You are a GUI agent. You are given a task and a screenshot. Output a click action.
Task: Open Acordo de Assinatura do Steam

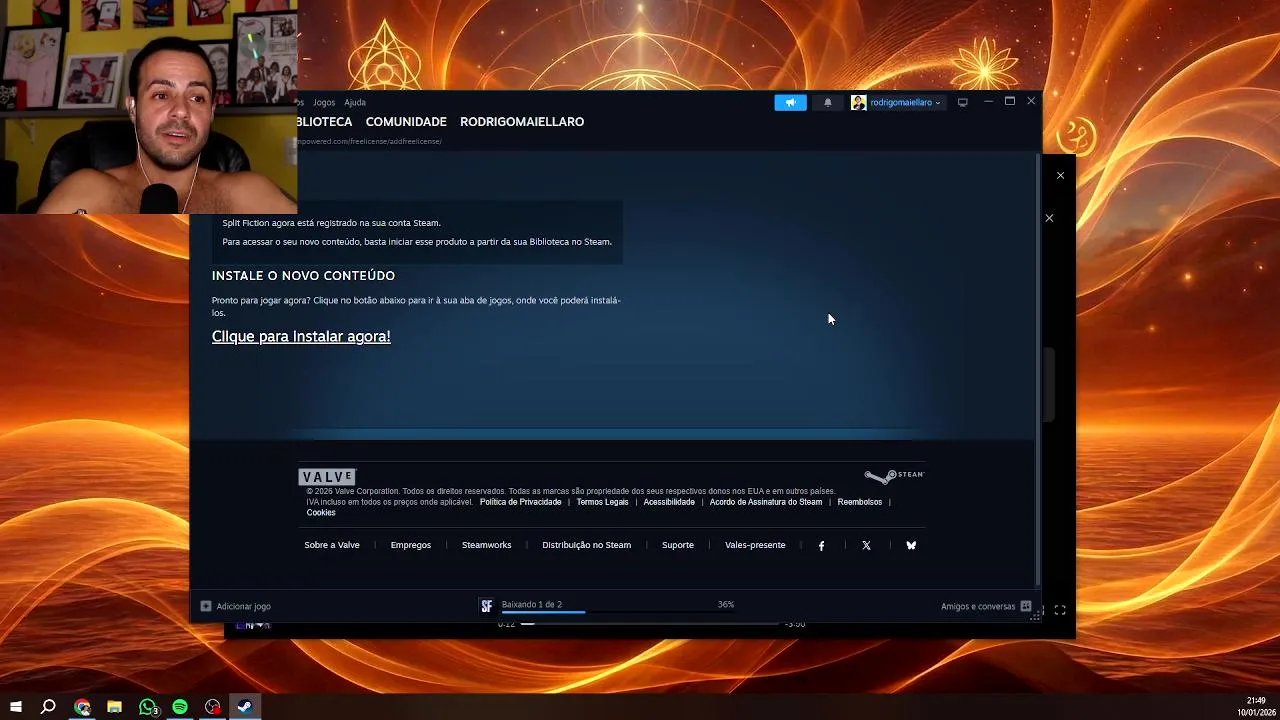[x=766, y=502]
